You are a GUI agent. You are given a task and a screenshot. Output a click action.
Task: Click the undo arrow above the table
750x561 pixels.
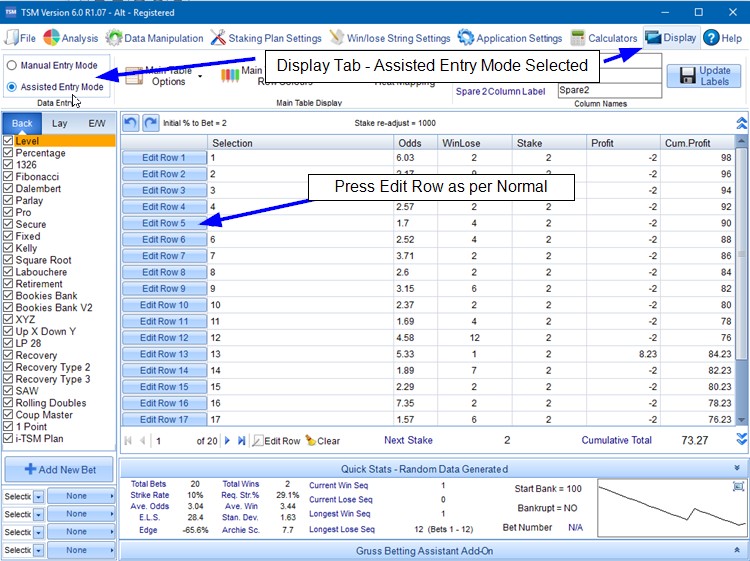tap(130, 122)
